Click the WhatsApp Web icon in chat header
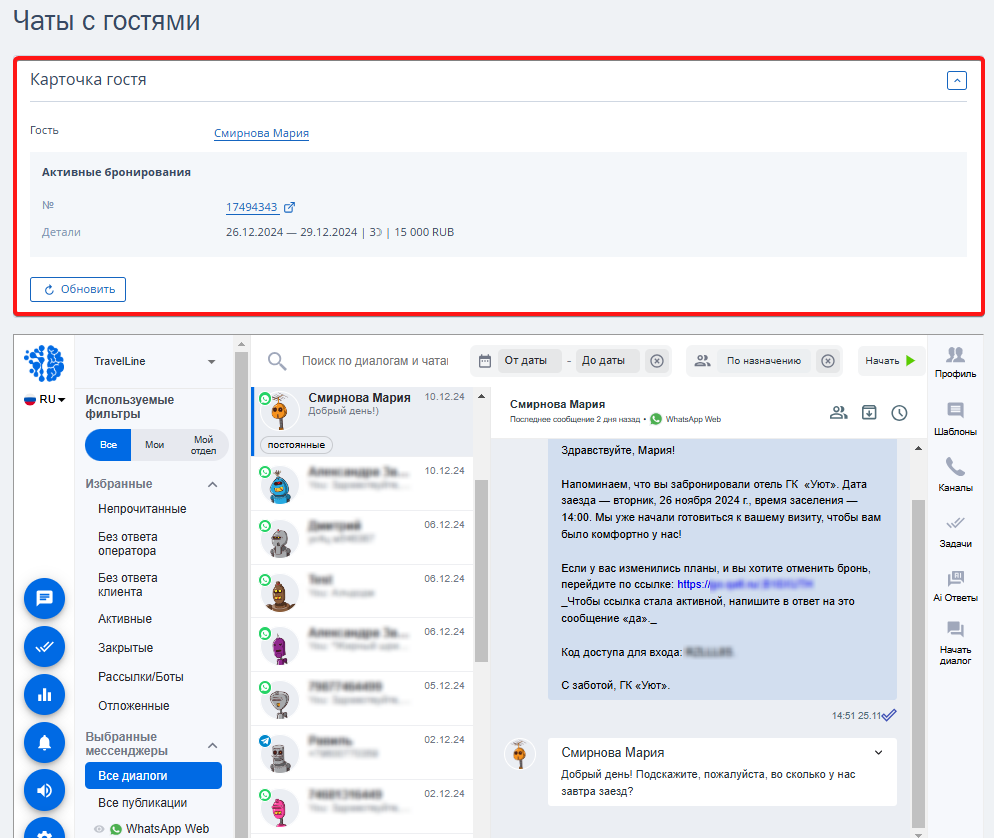 click(656, 419)
